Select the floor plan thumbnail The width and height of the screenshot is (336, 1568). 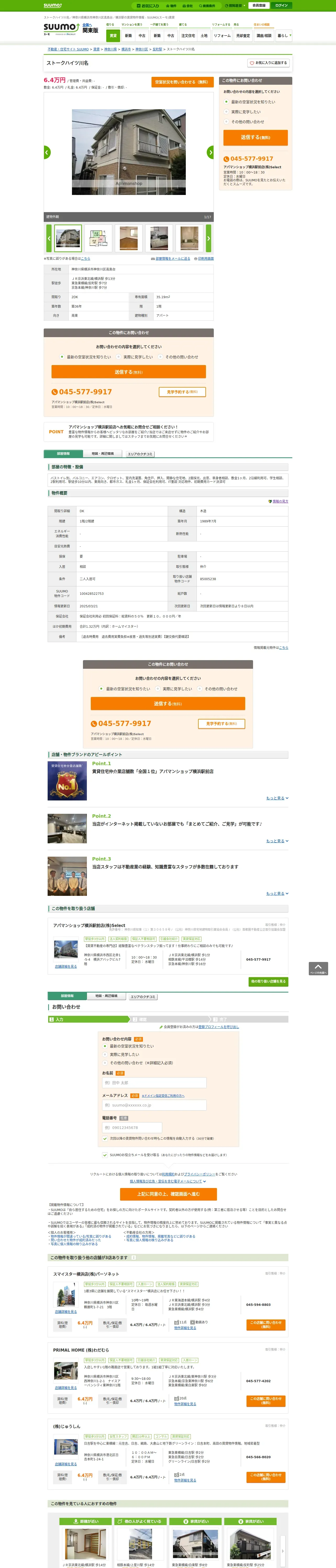(x=98, y=239)
